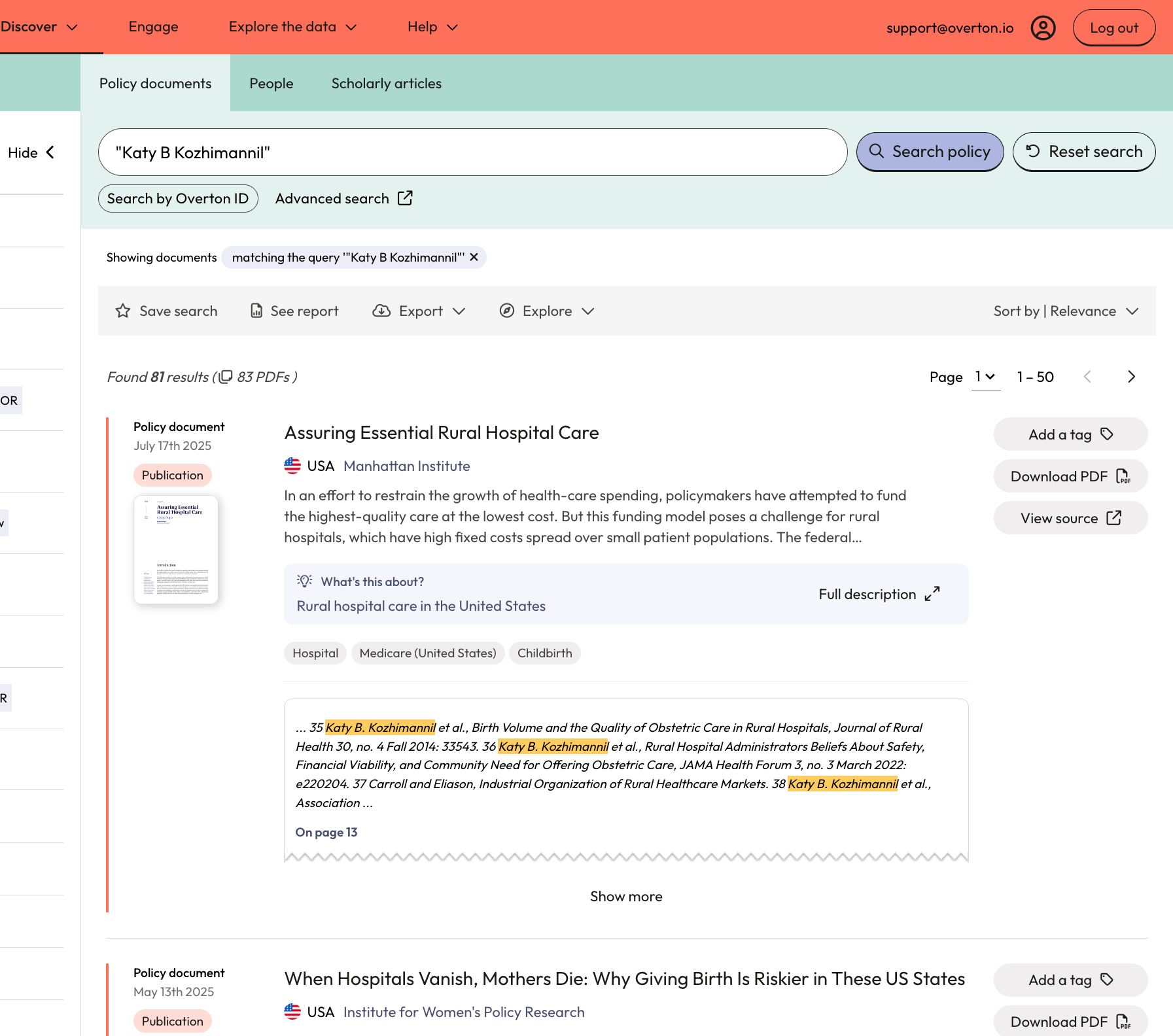Open the user account profile icon
Screen dimensions: 1173x1036
[1043, 27]
